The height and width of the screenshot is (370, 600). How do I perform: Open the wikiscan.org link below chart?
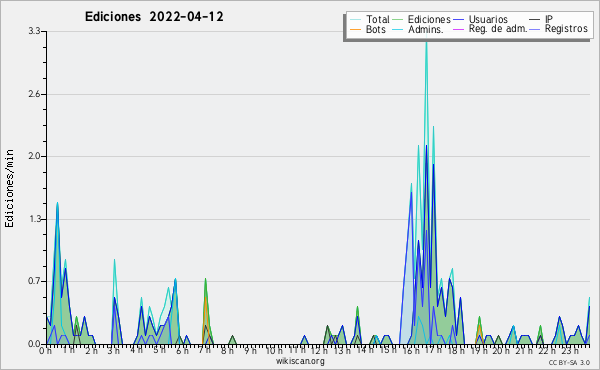click(x=300, y=361)
